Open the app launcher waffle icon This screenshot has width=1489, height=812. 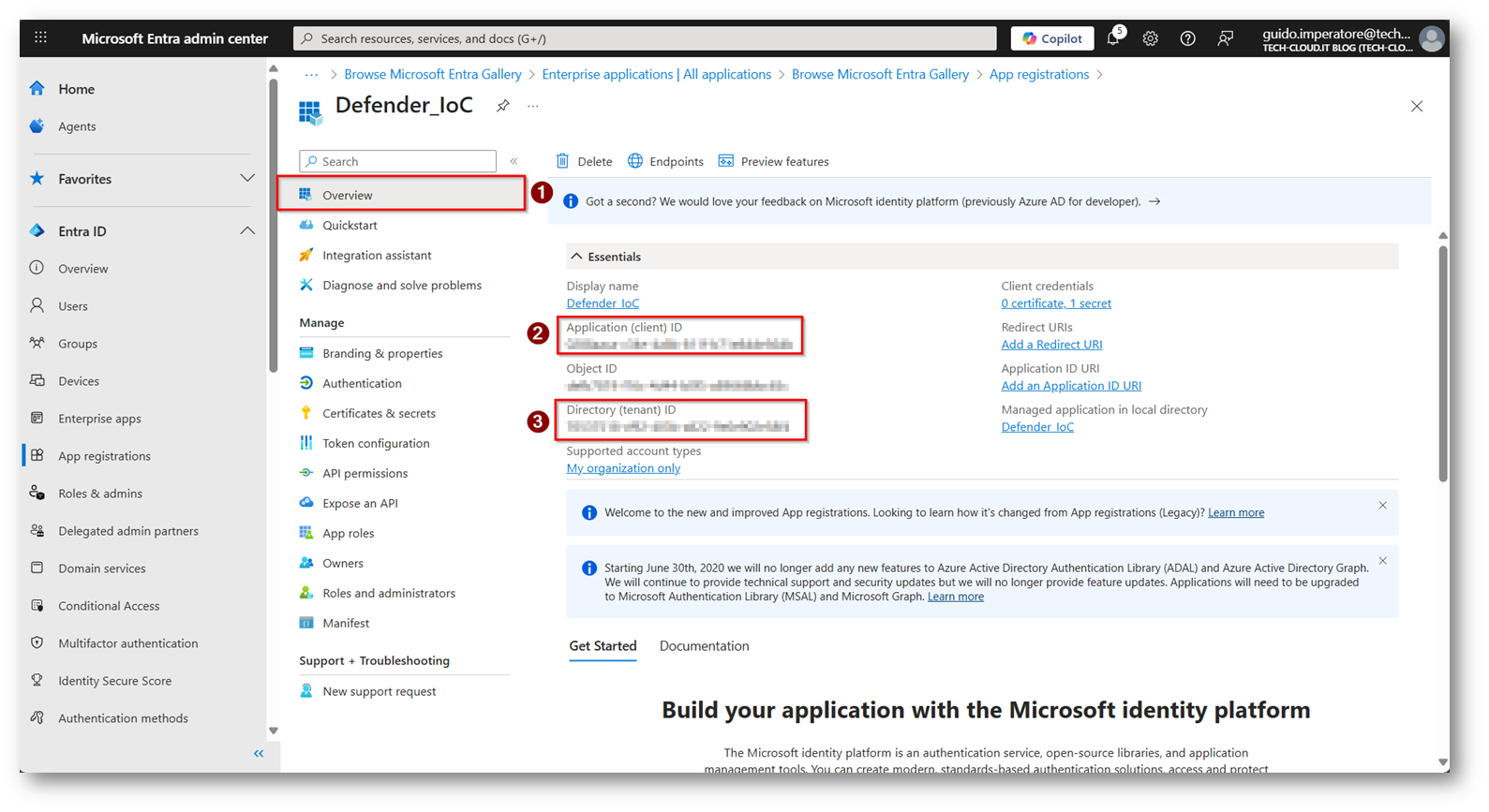pyautogui.click(x=40, y=38)
